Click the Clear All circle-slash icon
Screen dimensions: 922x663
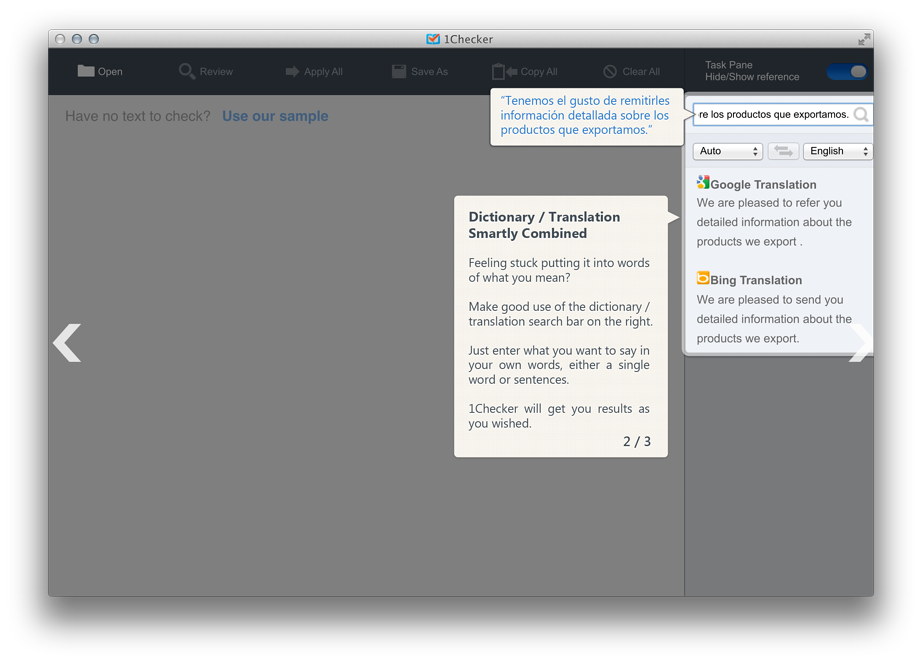610,72
